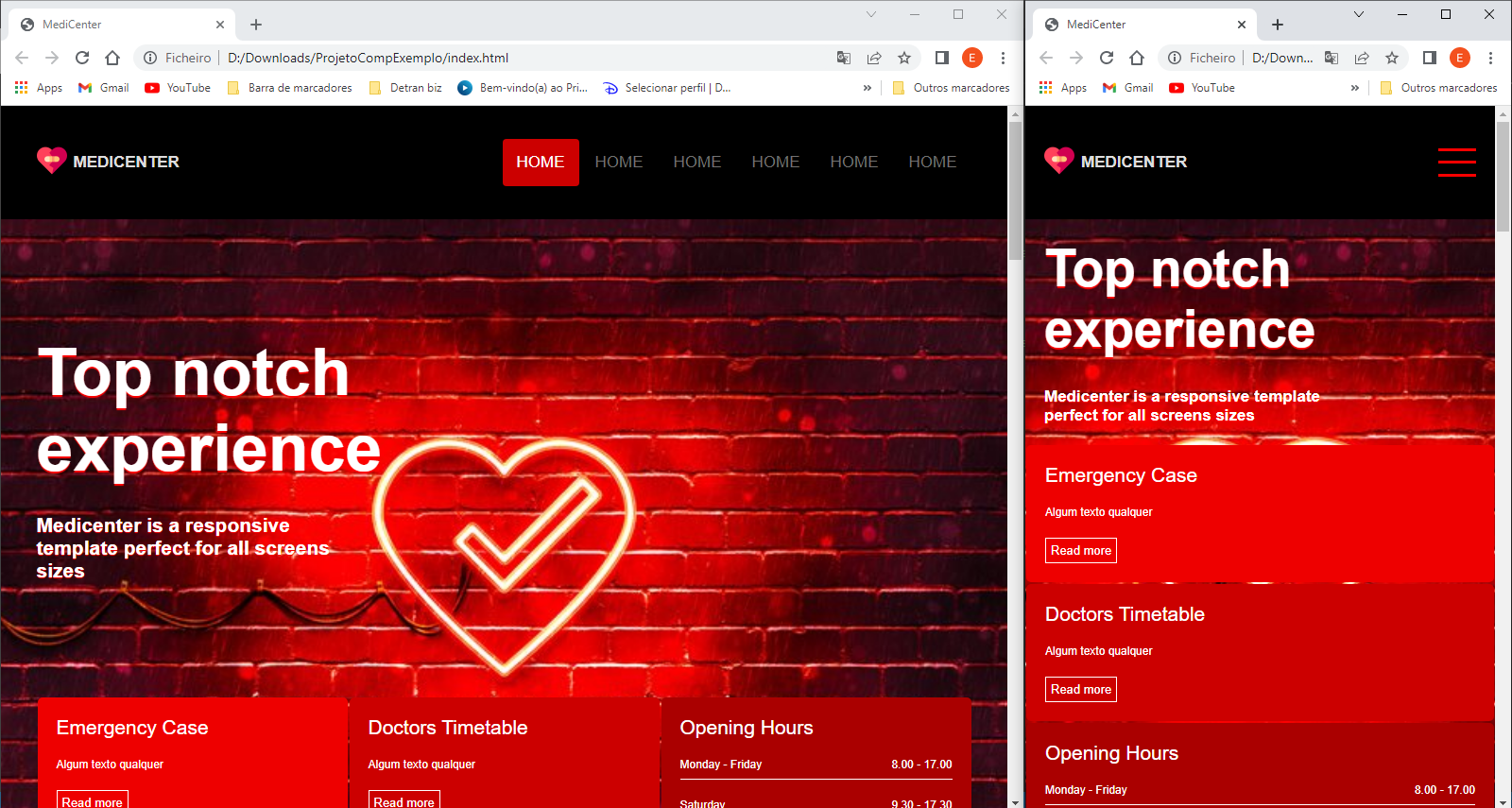View site information in right window address bar

(1175, 58)
